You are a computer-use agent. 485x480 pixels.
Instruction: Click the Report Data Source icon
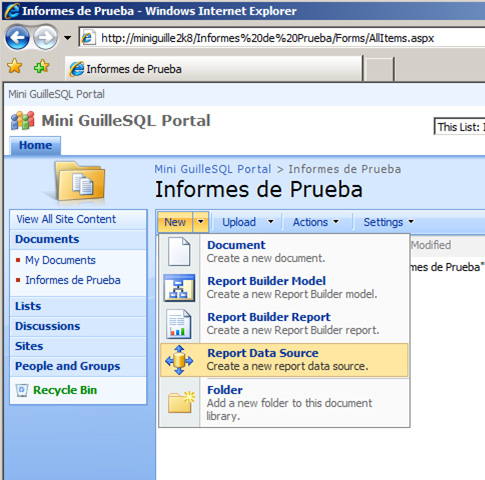click(179, 360)
